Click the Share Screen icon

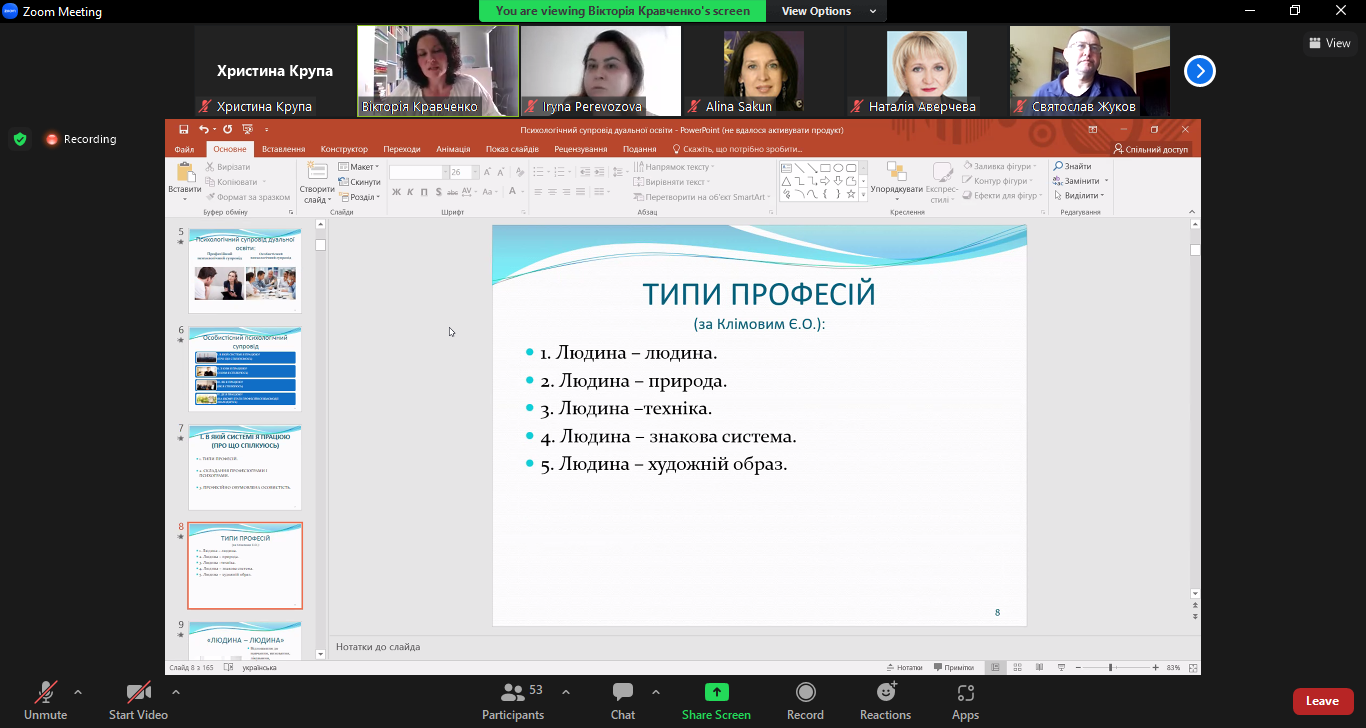716,693
